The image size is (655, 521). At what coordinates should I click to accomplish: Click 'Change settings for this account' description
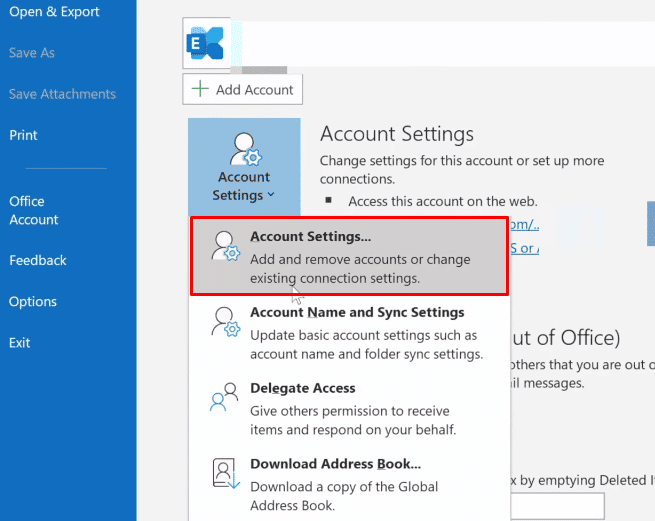coord(462,170)
